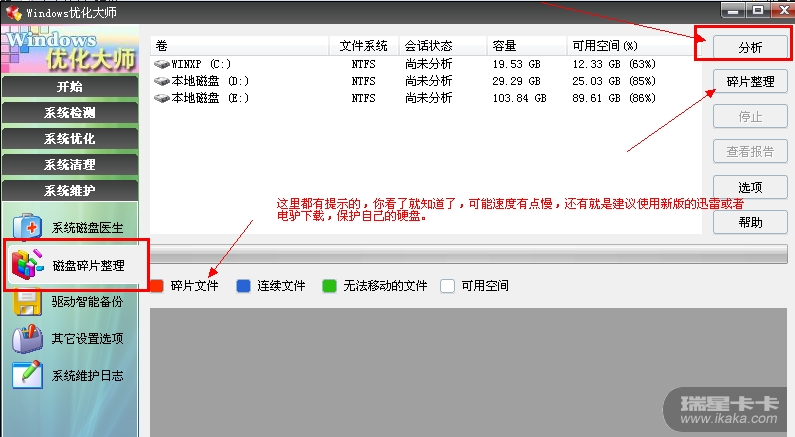Open the 系统清理 section
This screenshot has height=437, width=795.
click(70, 164)
